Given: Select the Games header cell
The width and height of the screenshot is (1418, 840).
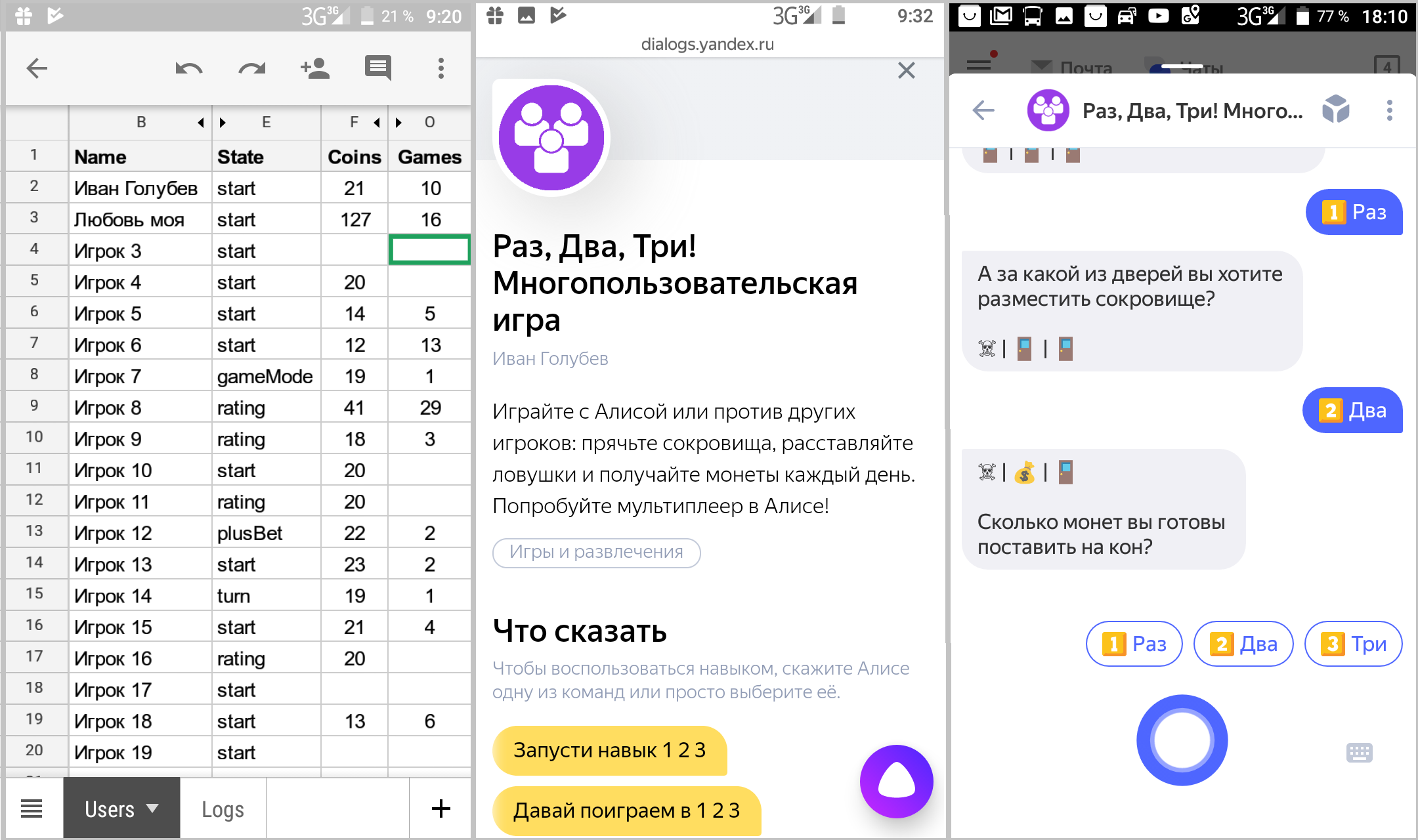Looking at the screenshot, I should tap(430, 157).
